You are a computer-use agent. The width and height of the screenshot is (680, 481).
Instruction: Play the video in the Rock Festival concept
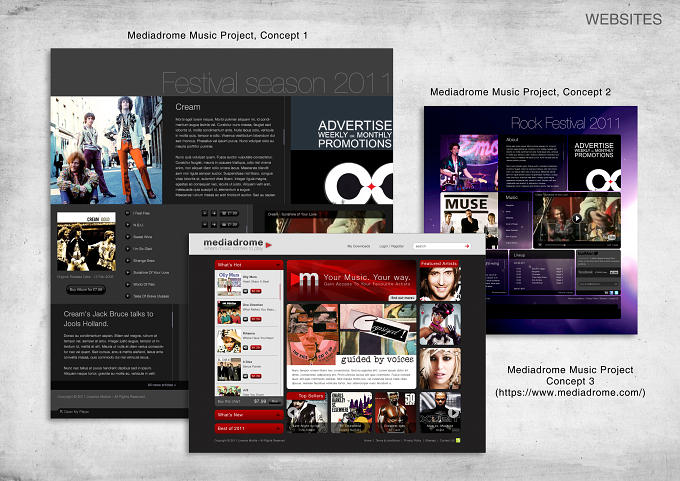(x=576, y=219)
